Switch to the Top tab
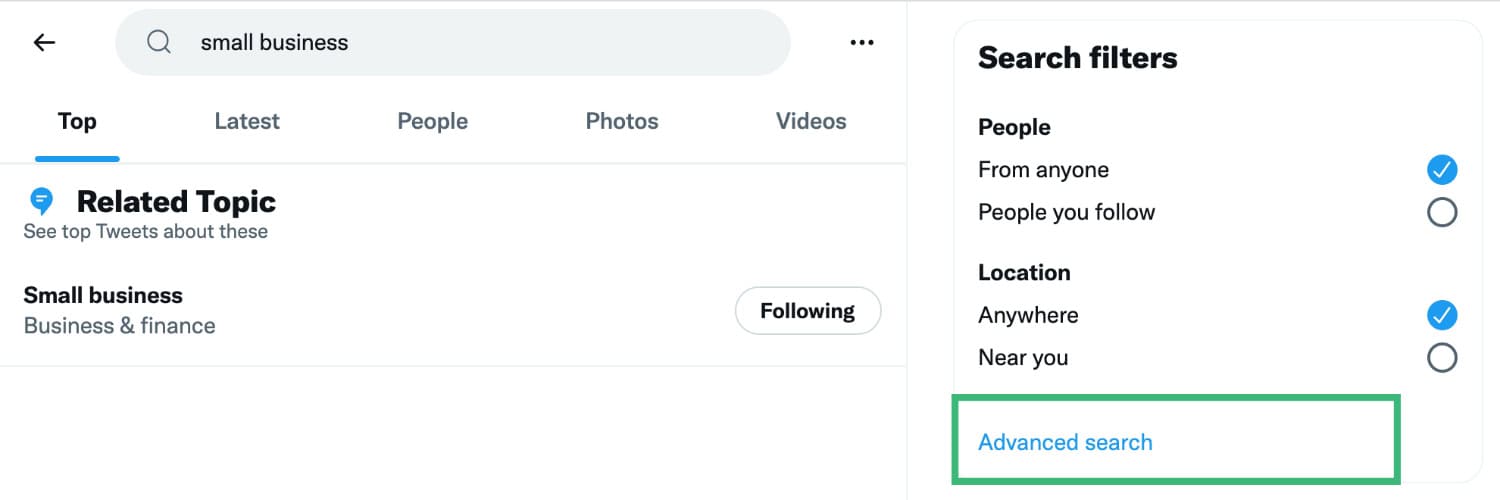The image size is (1500, 500). click(77, 122)
